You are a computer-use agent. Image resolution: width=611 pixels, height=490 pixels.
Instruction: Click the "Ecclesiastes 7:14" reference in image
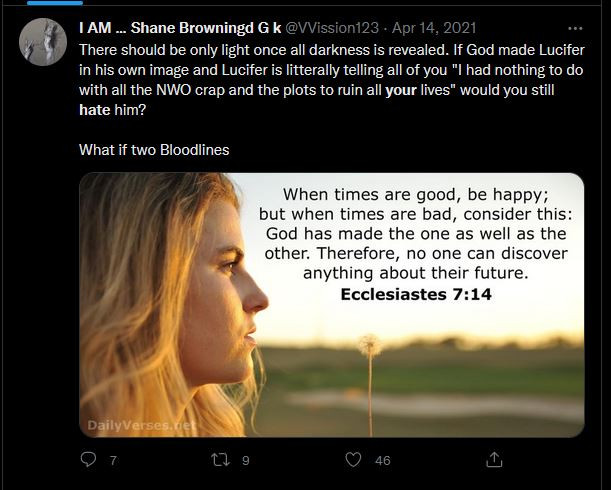click(x=416, y=294)
